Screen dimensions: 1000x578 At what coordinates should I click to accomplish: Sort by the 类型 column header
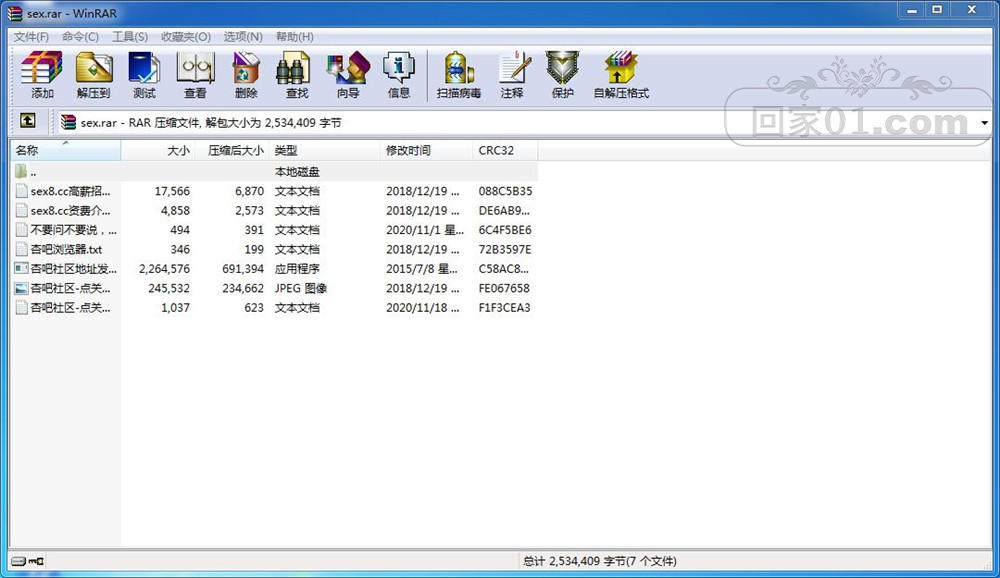[325, 151]
